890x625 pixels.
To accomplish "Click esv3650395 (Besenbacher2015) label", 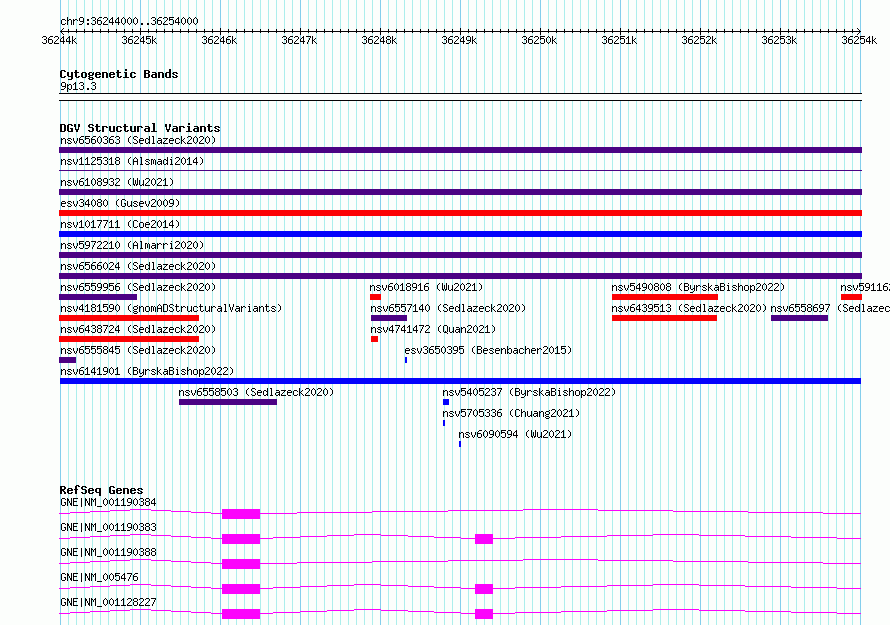I will 488,350.
